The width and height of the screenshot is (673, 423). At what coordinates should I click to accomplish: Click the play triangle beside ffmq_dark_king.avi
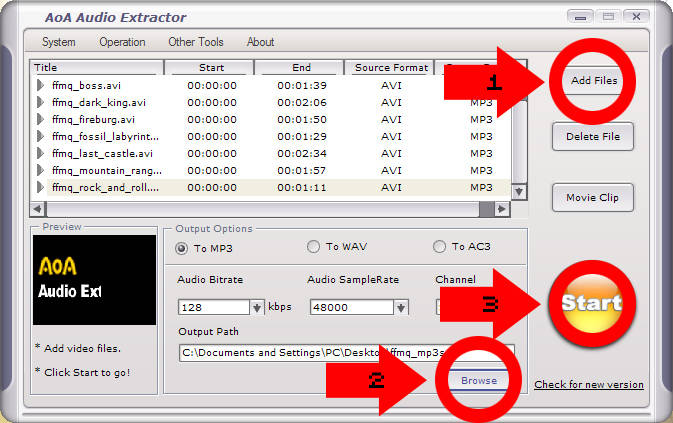tap(40, 103)
